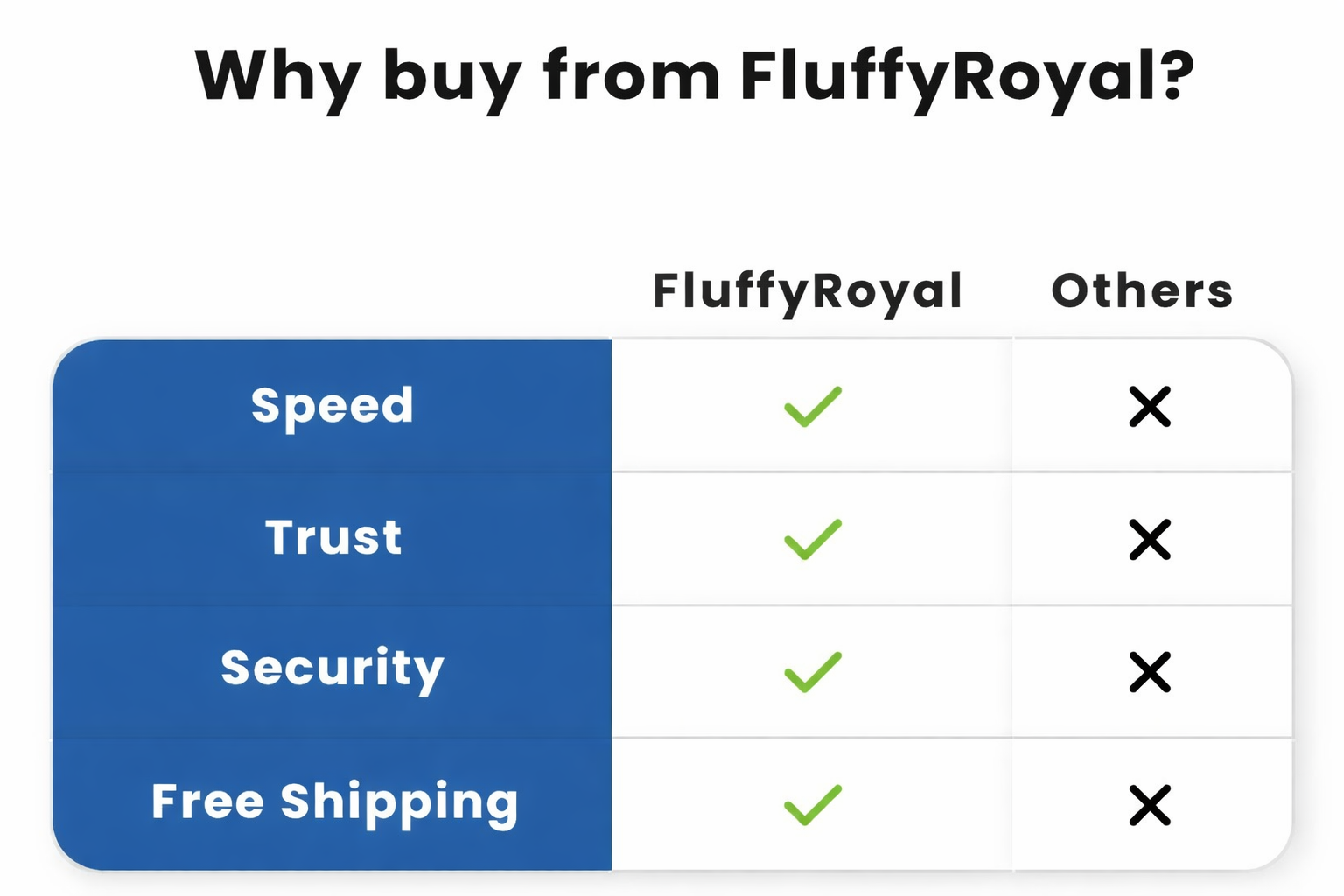The width and height of the screenshot is (1344, 896).
Task: Select the Speed row label
Action: click(x=332, y=407)
